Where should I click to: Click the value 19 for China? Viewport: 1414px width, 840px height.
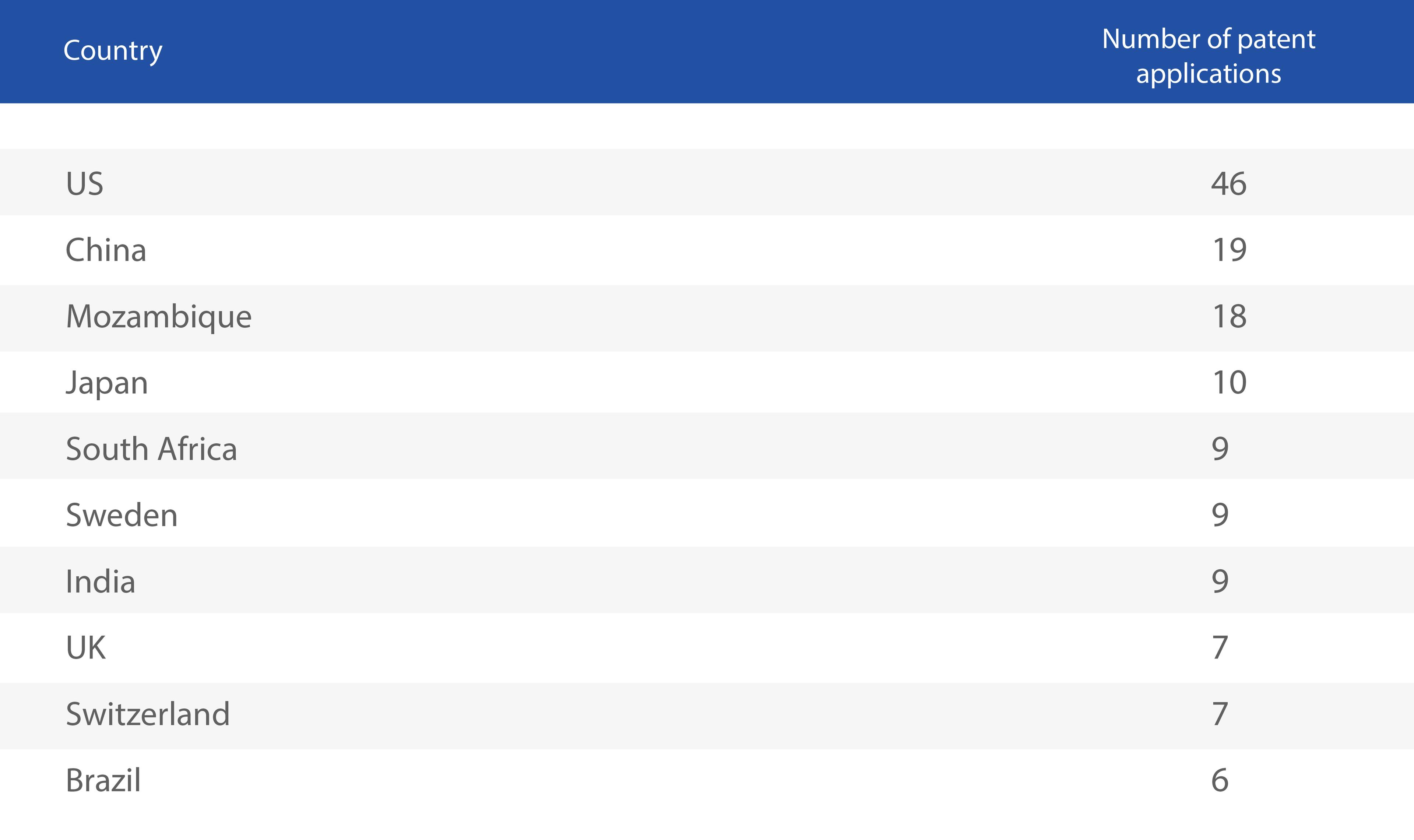point(1229,250)
